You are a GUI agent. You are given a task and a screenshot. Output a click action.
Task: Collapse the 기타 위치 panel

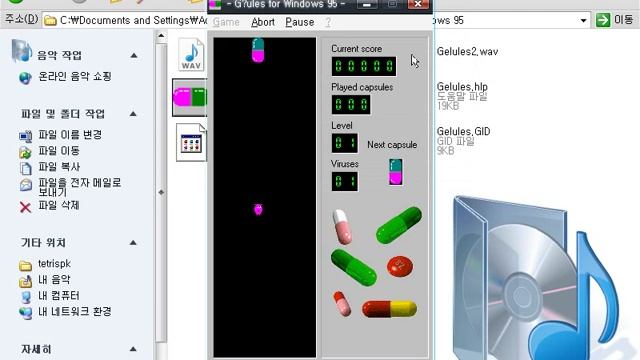pyautogui.click(x=133, y=243)
